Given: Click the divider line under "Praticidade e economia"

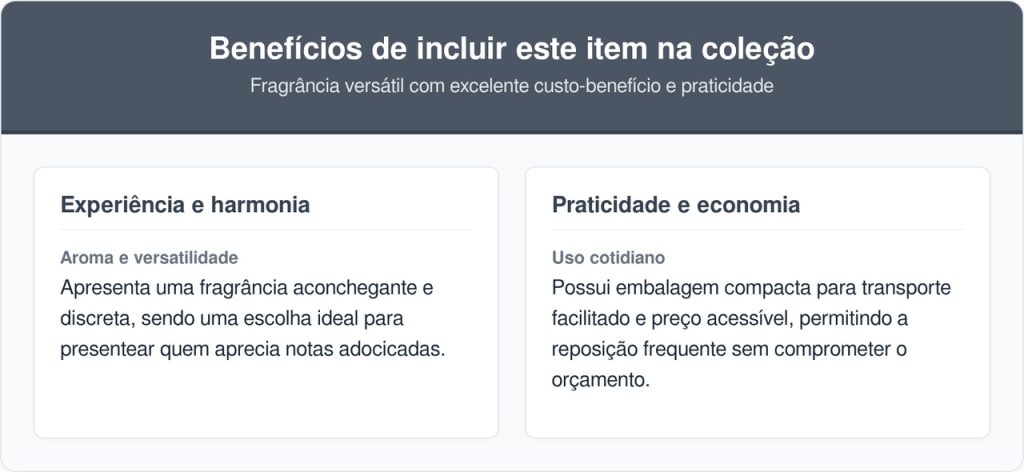Looking at the screenshot, I should click(x=757, y=230).
